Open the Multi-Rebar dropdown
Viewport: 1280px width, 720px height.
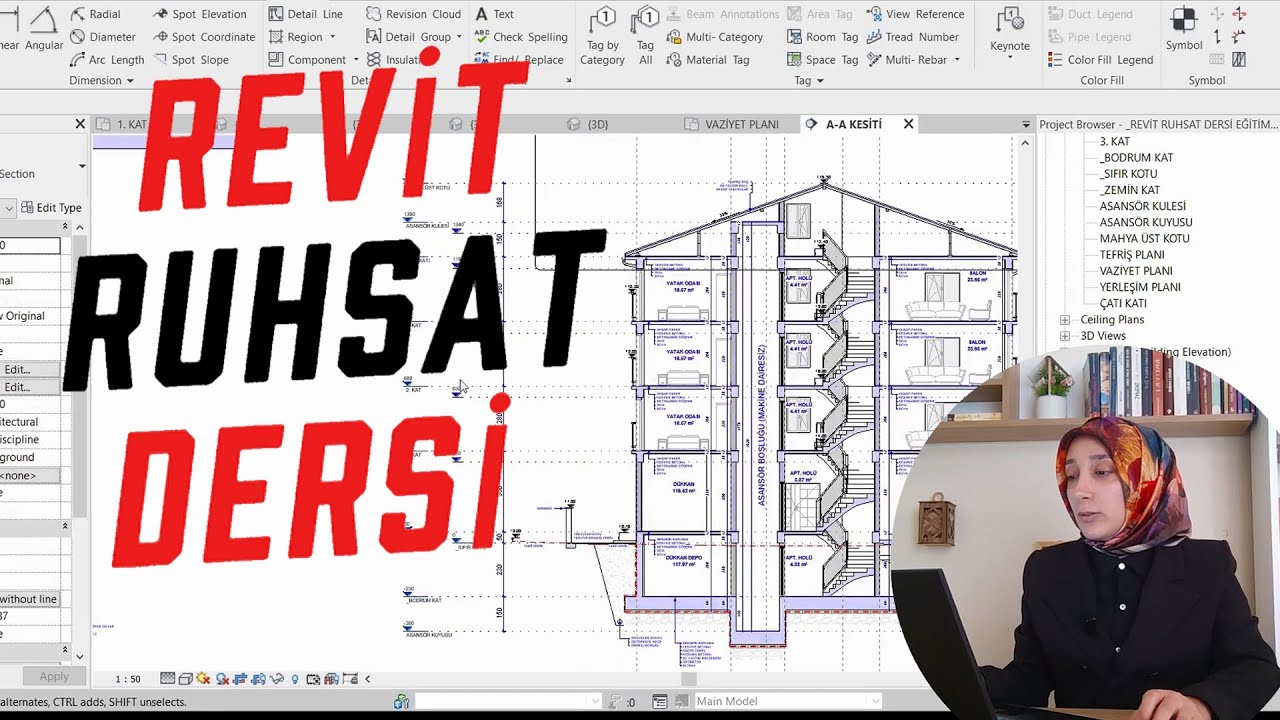point(957,60)
